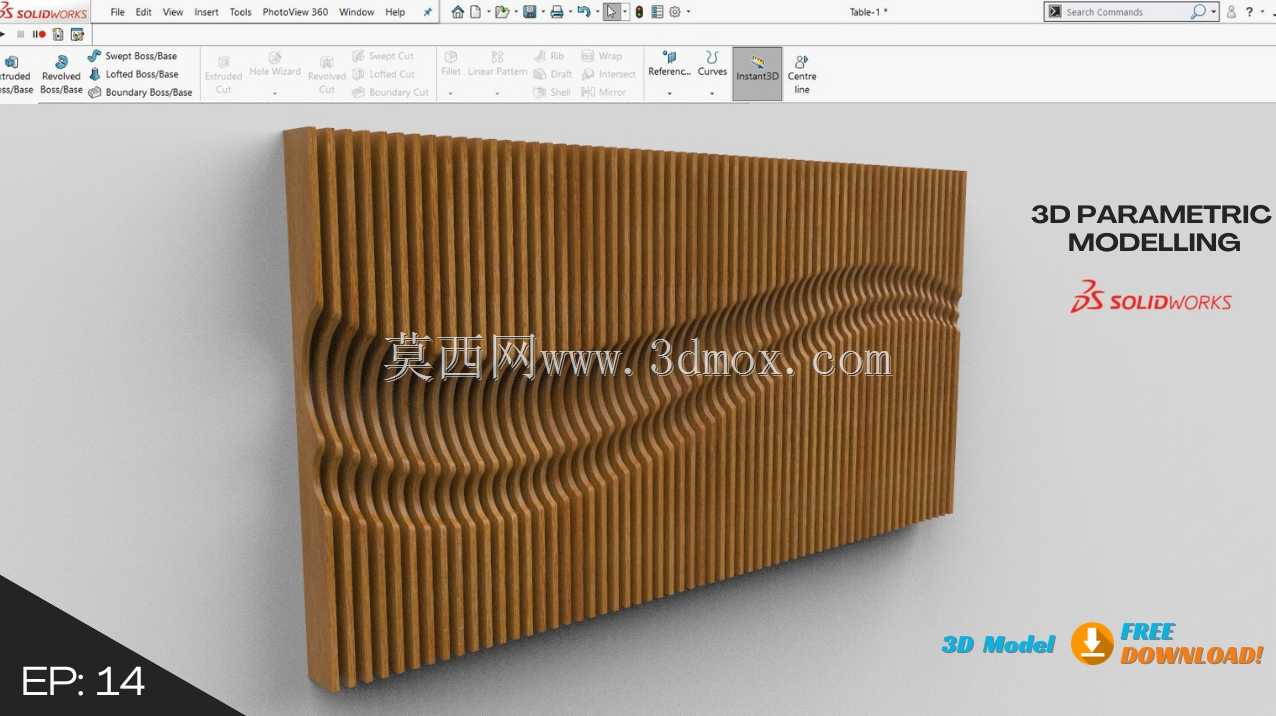The image size is (1276, 716).
Task: Choose Lofted Boss/Base feature
Action: (133, 74)
